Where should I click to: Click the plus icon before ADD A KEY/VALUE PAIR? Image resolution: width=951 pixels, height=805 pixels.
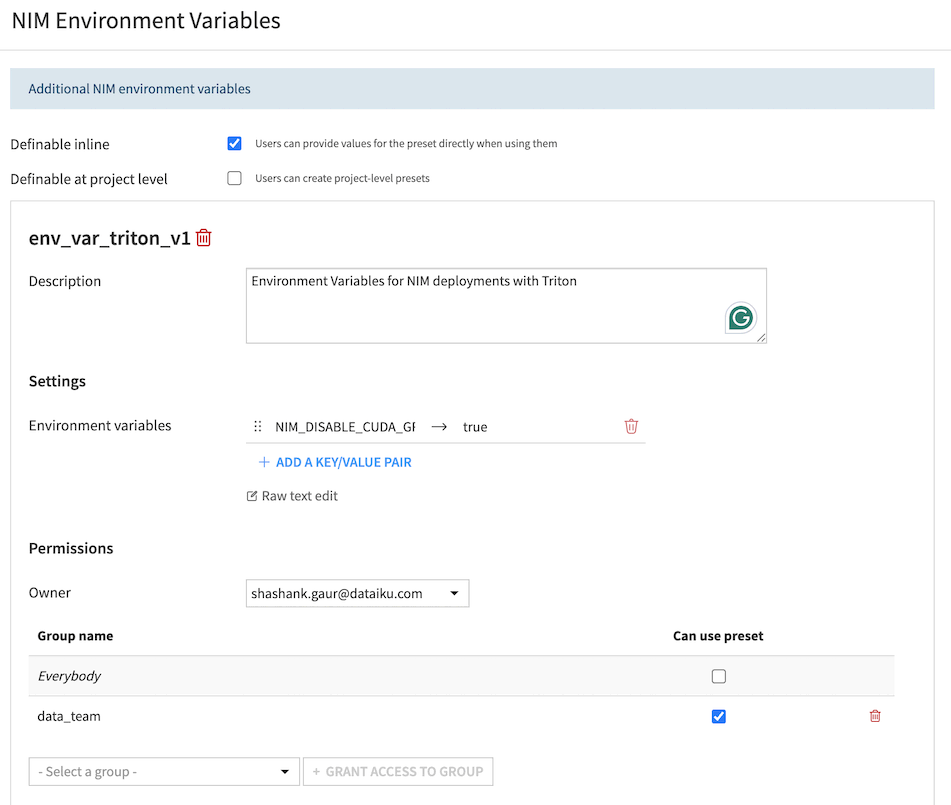[262, 462]
